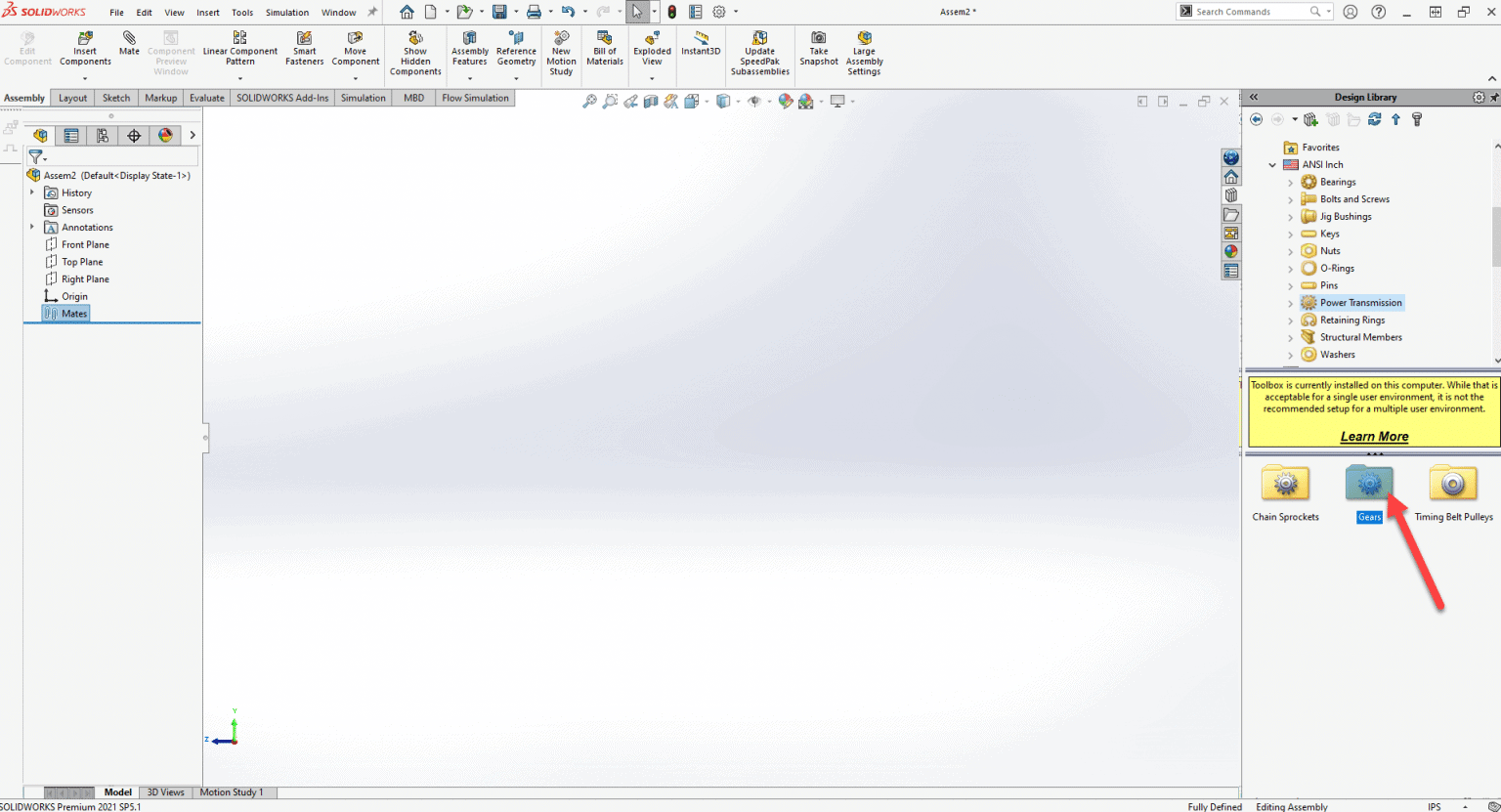Screen dimensions: 1501x812
Task: Create a New Motion Study
Action: click(x=561, y=53)
